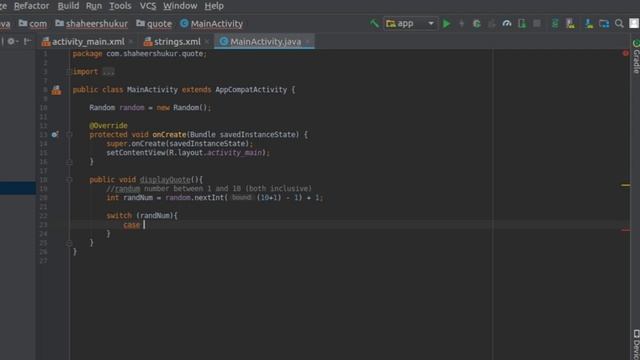Click the hide project panel icon

27,41
